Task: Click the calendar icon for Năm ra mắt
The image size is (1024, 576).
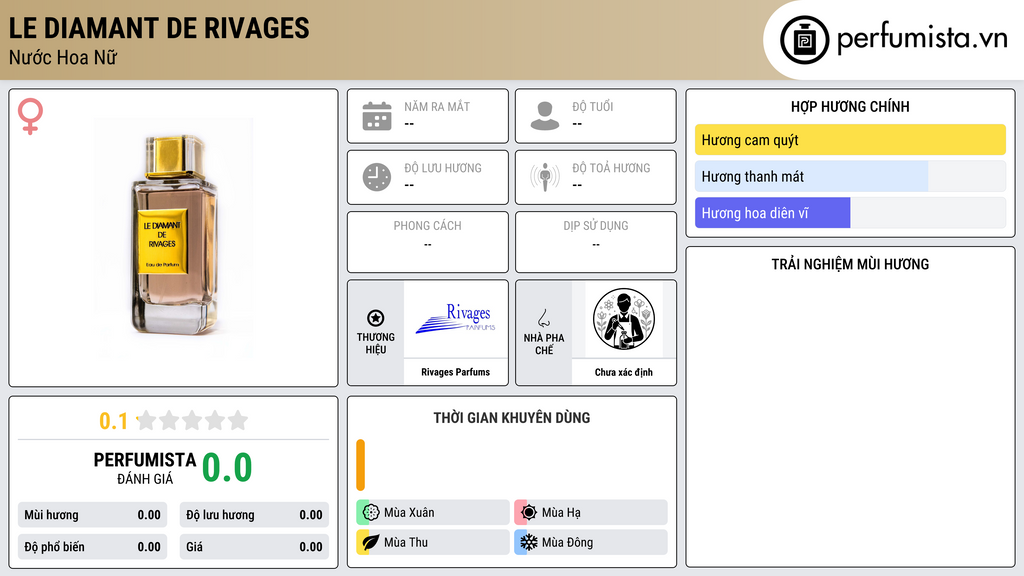Action: click(x=377, y=116)
